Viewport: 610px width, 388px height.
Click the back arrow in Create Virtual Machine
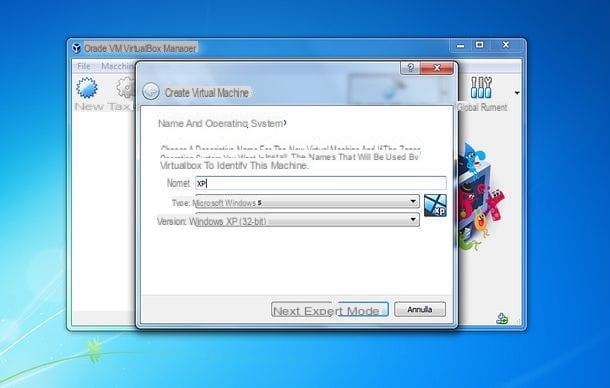pos(151,92)
